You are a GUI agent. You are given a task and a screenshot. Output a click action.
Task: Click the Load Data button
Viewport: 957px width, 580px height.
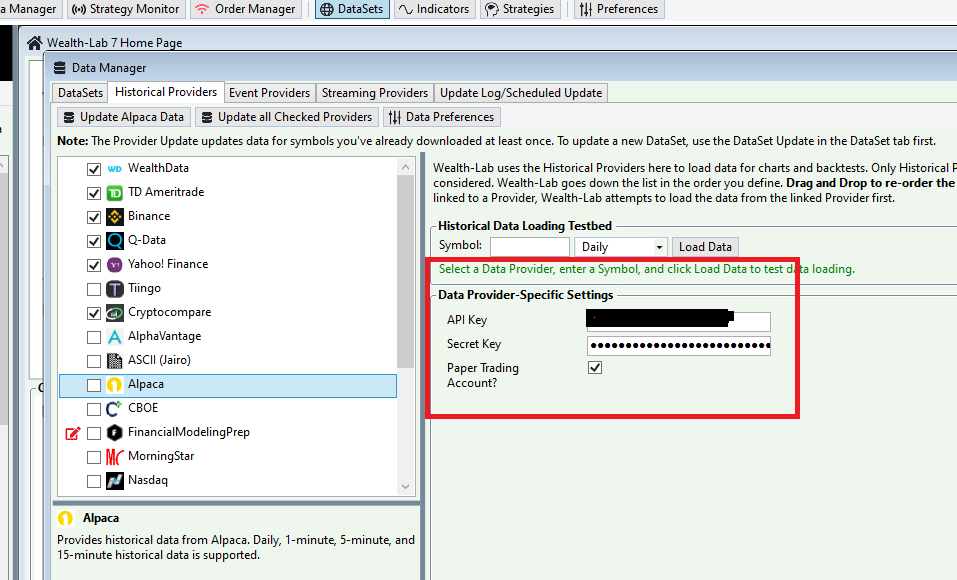(705, 247)
